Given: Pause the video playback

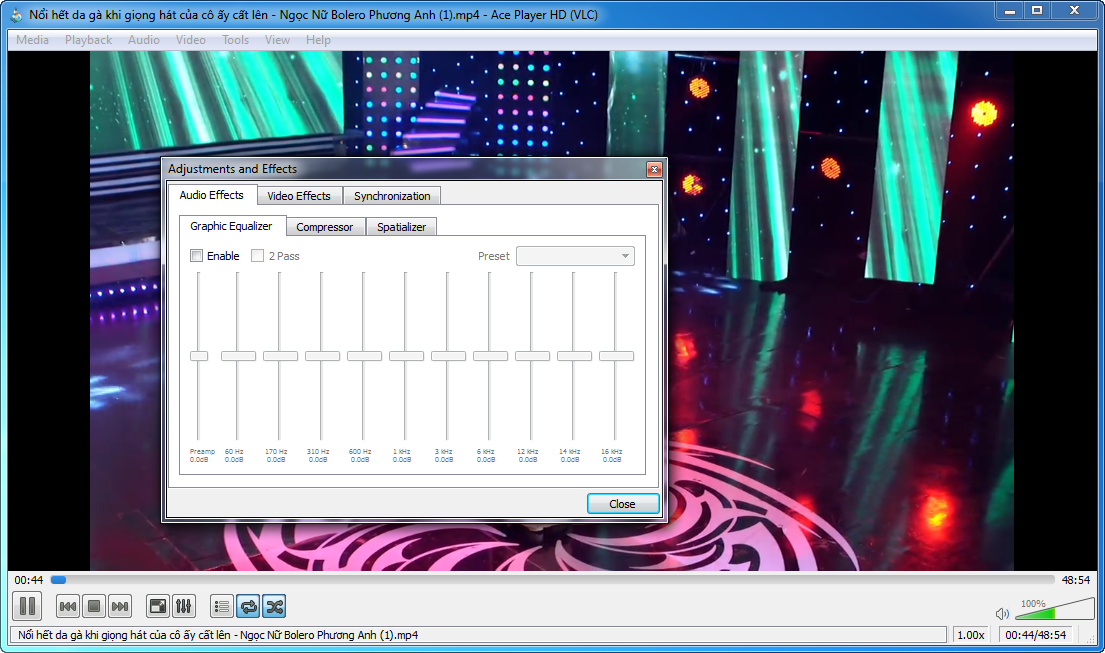Looking at the screenshot, I should pos(27,606).
